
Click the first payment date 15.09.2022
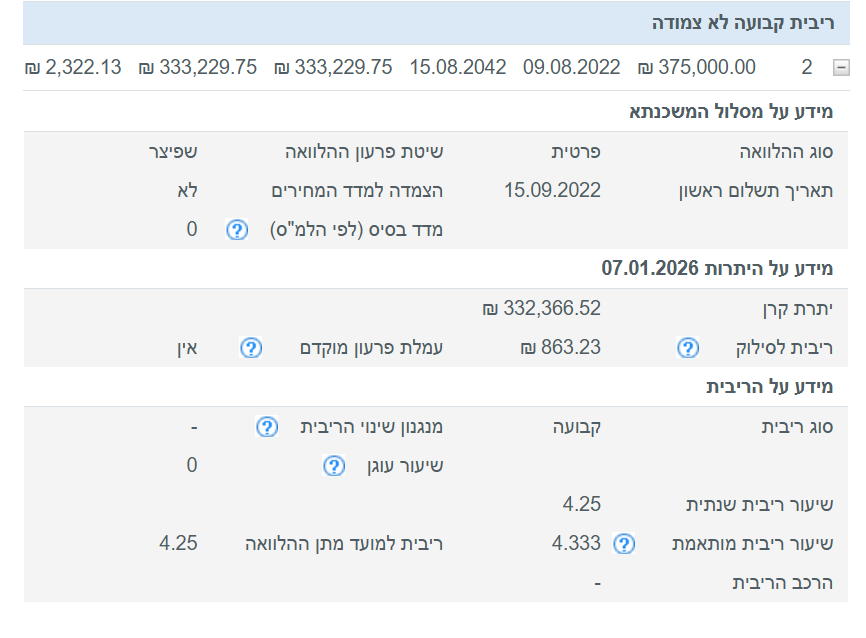552,190
